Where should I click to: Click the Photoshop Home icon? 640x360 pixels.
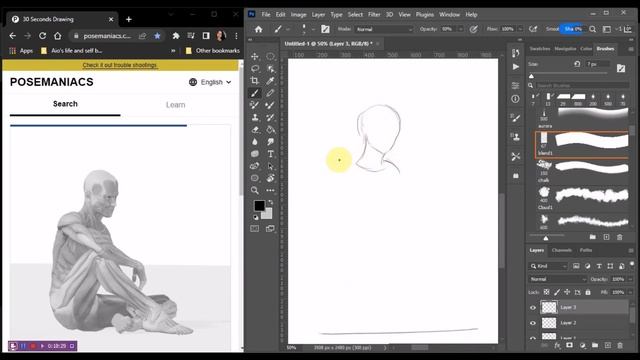tap(258, 29)
